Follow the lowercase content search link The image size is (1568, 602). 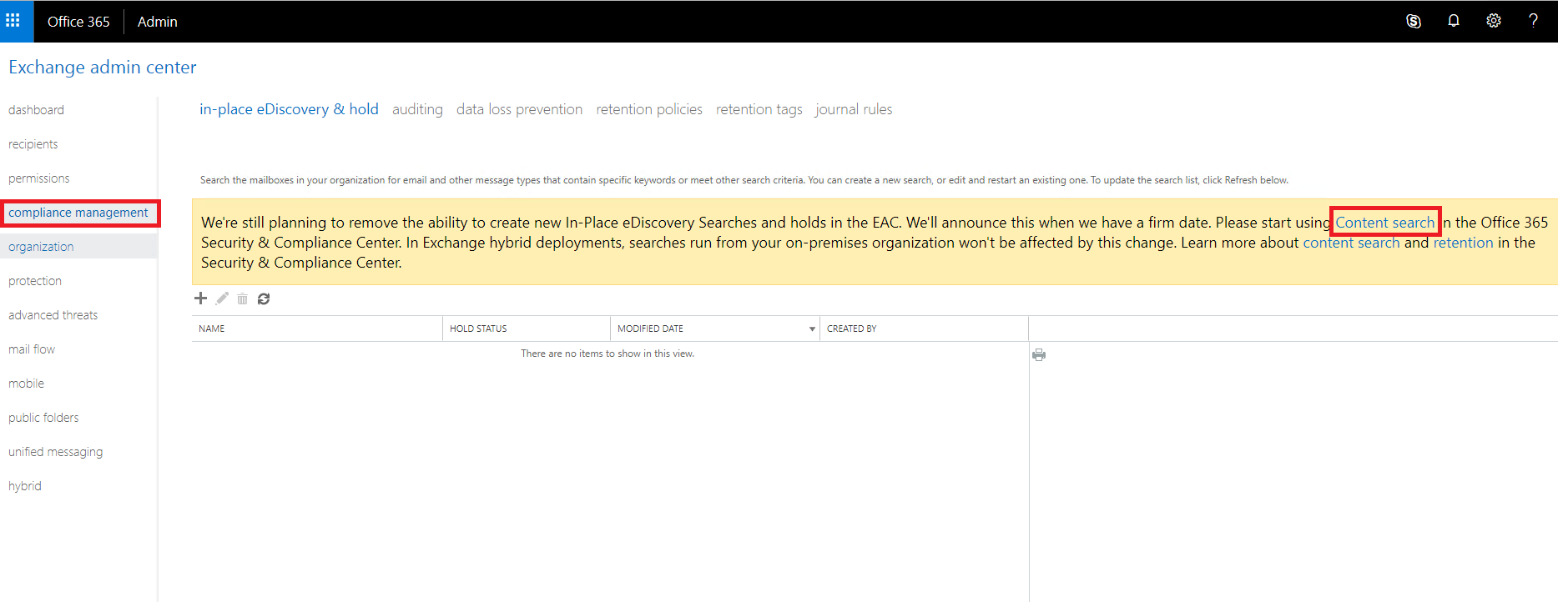(x=1351, y=243)
